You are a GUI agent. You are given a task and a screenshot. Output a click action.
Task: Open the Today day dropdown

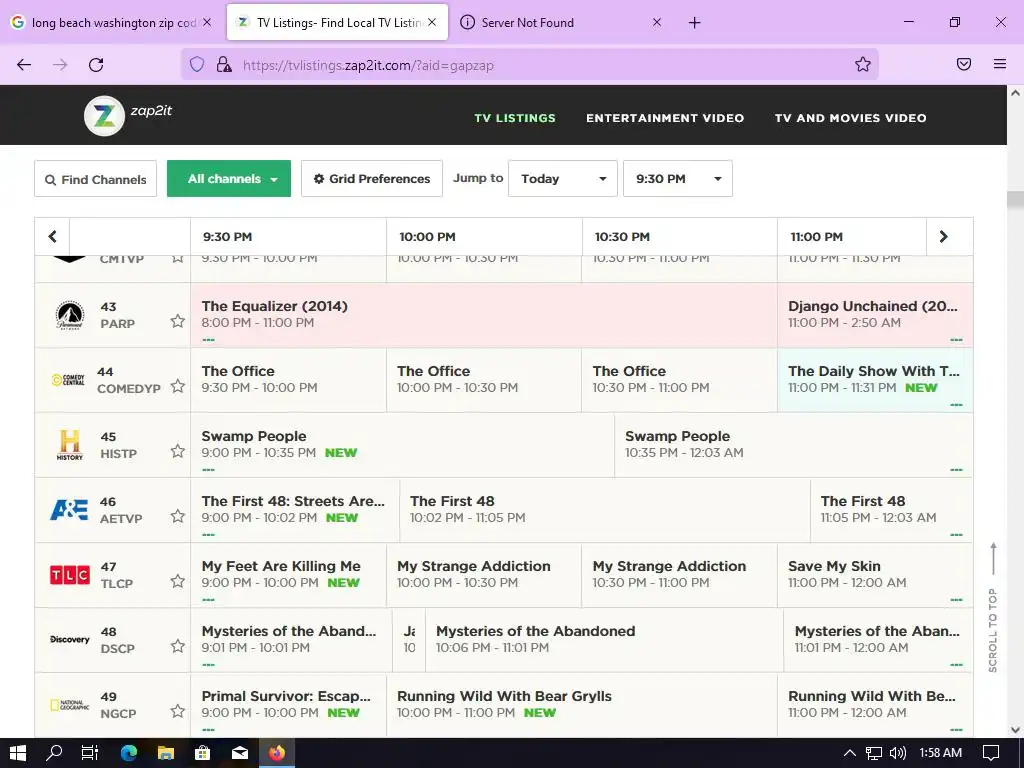coord(563,178)
